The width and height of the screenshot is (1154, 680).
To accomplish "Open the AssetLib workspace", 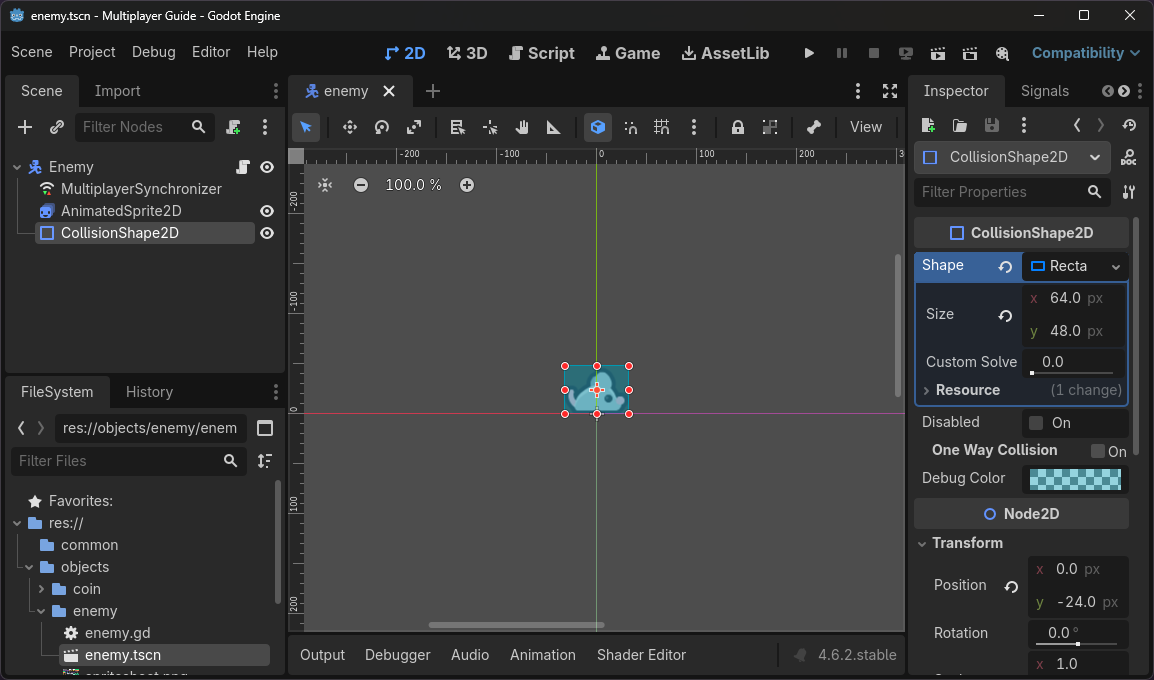I will coord(725,53).
